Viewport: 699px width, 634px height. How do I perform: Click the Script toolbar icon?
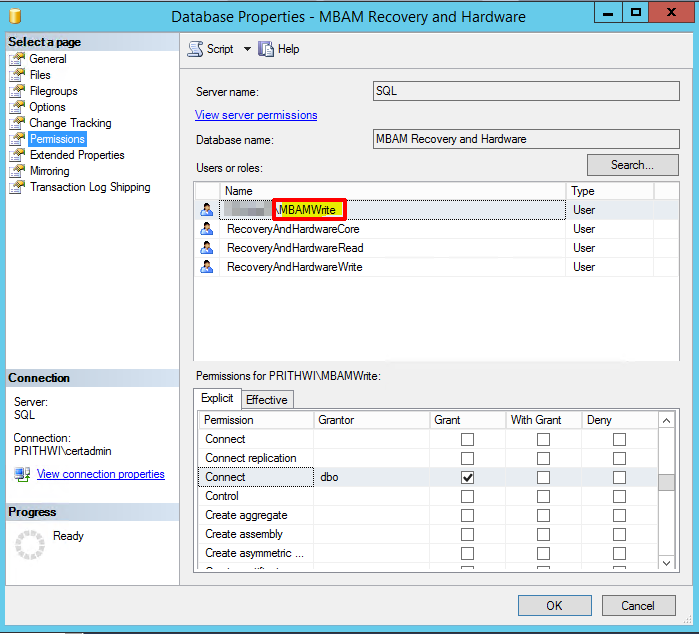[x=195, y=49]
